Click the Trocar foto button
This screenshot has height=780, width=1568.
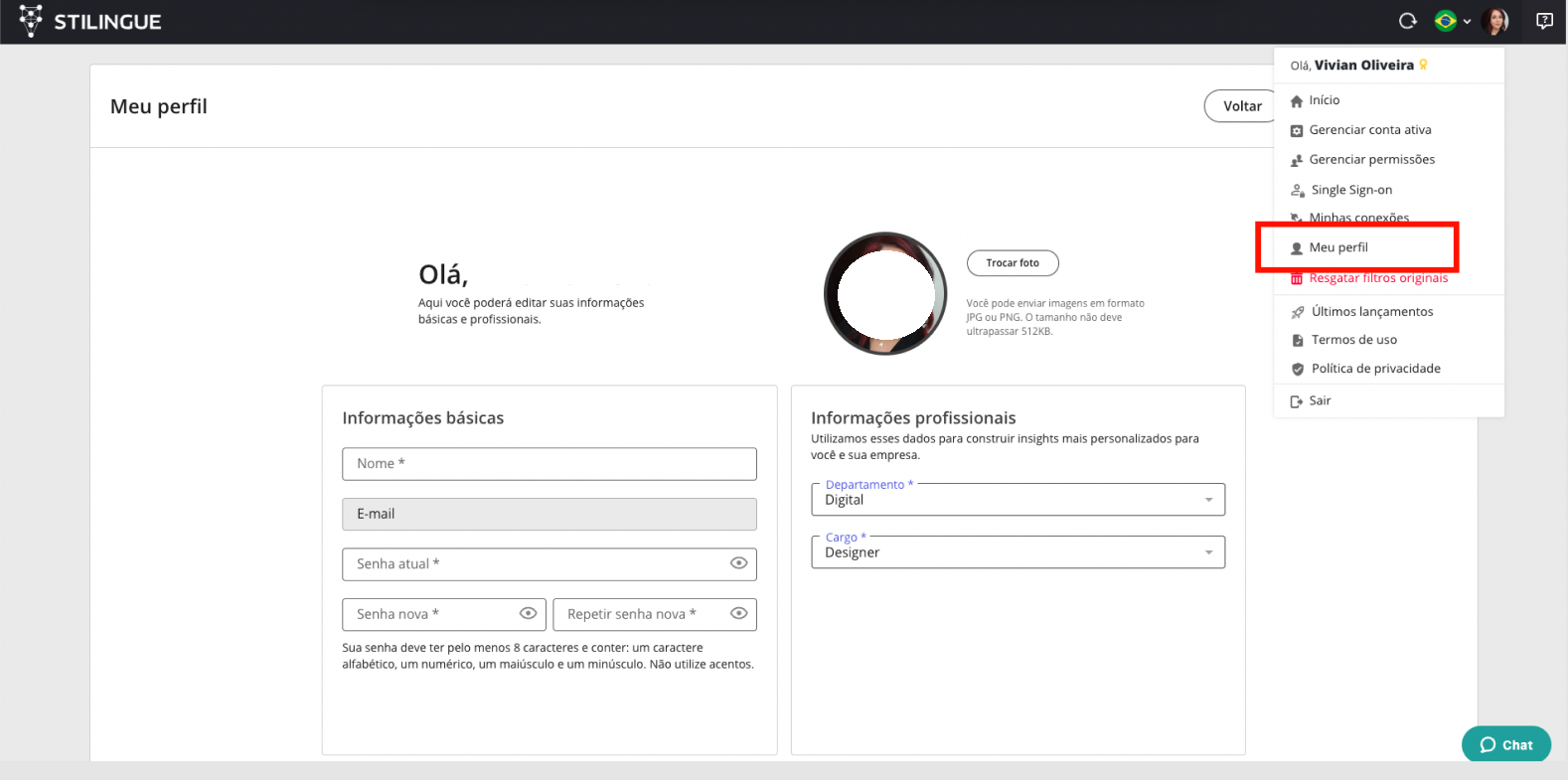[1012, 263]
